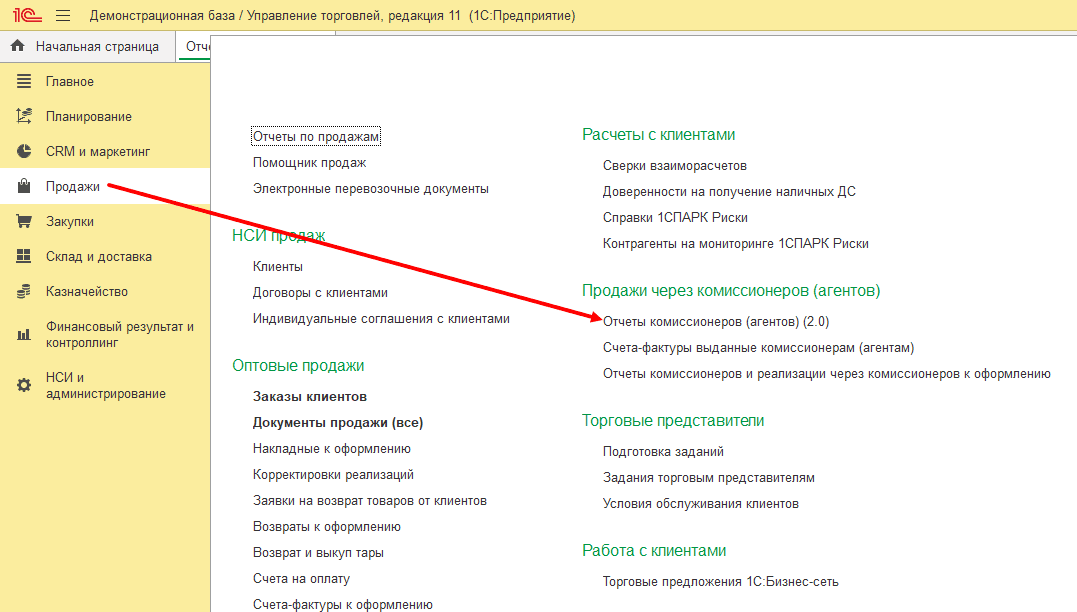Image resolution: width=1077 pixels, height=612 pixels.
Task: Click the Казначейство coins icon
Action: (24, 291)
